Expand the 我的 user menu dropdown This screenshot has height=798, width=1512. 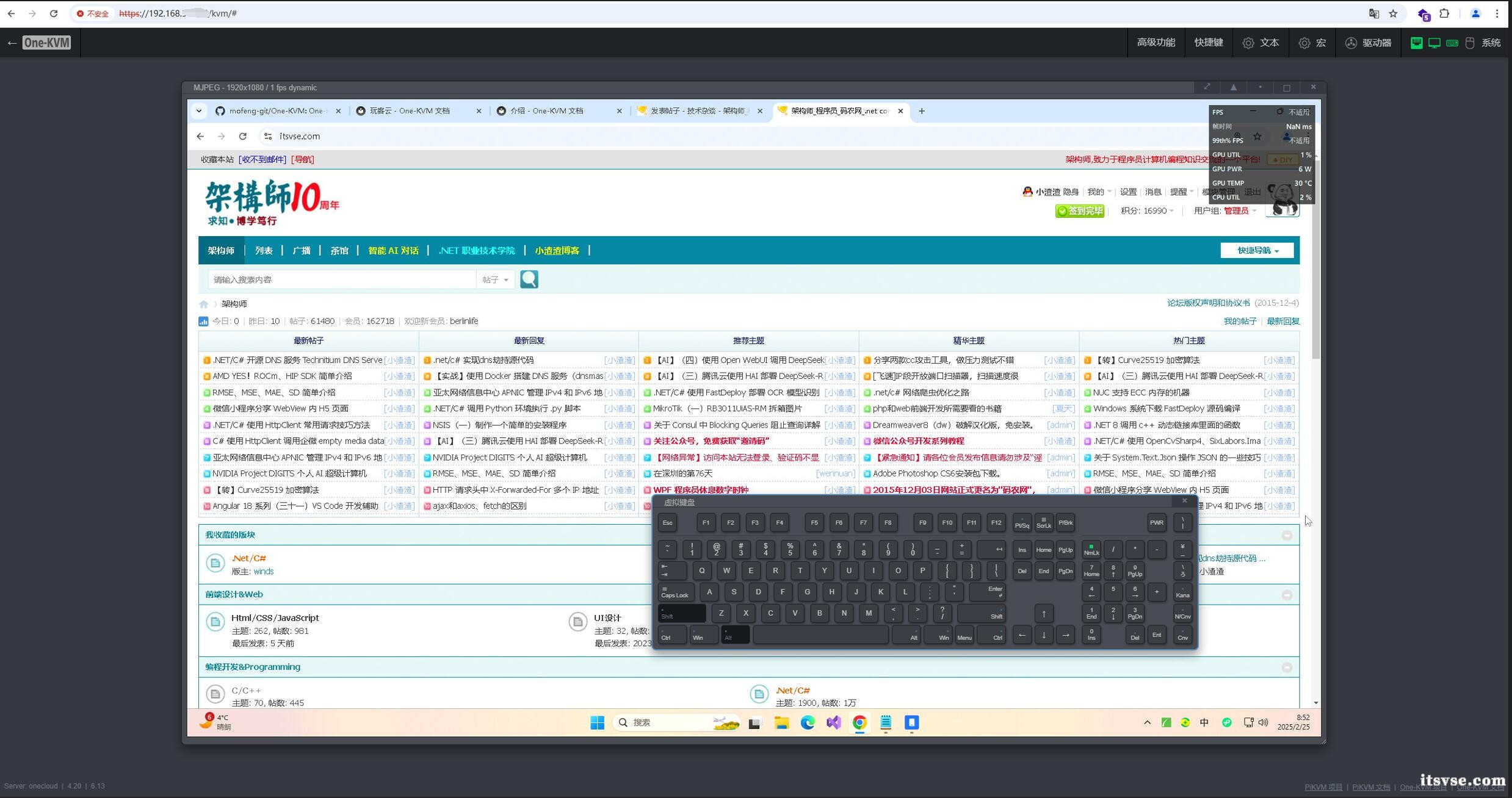point(1099,192)
